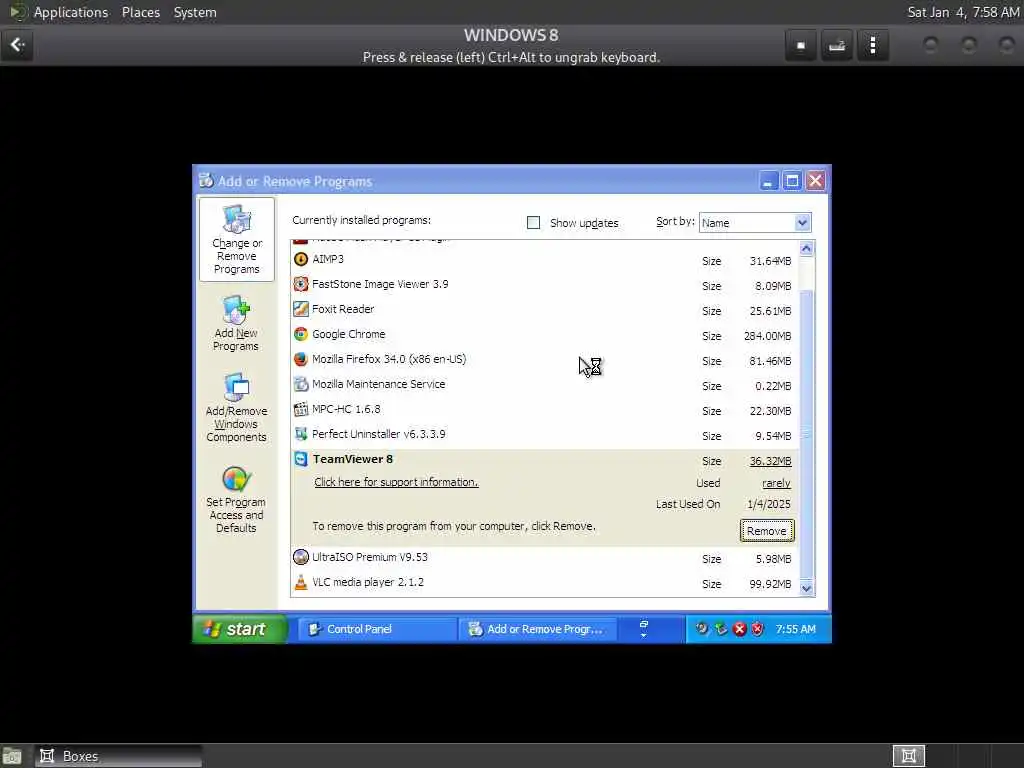Viewport: 1024px width, 768px height.
Task: Click the red X circle tray icon
Action: pos(739,629)
